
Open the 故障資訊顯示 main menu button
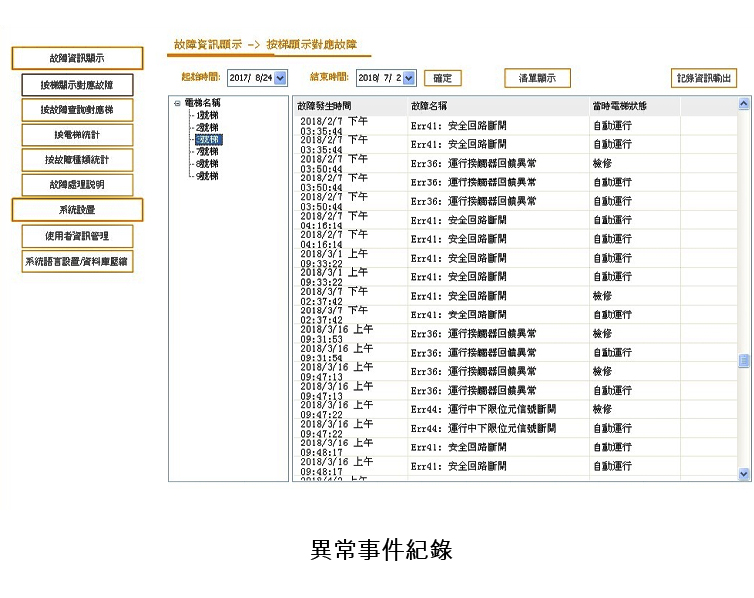[77, 58]
